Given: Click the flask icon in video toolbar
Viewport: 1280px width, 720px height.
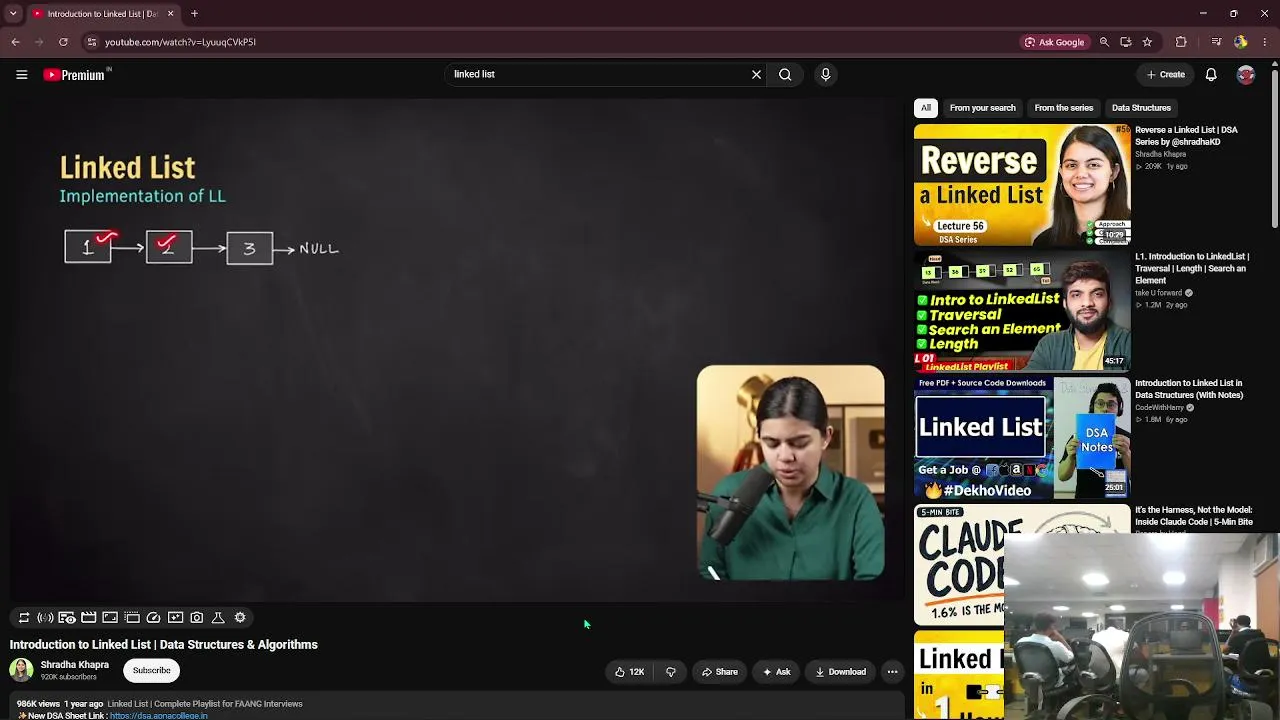Looking at the screenshot, I should pos(218,618).
